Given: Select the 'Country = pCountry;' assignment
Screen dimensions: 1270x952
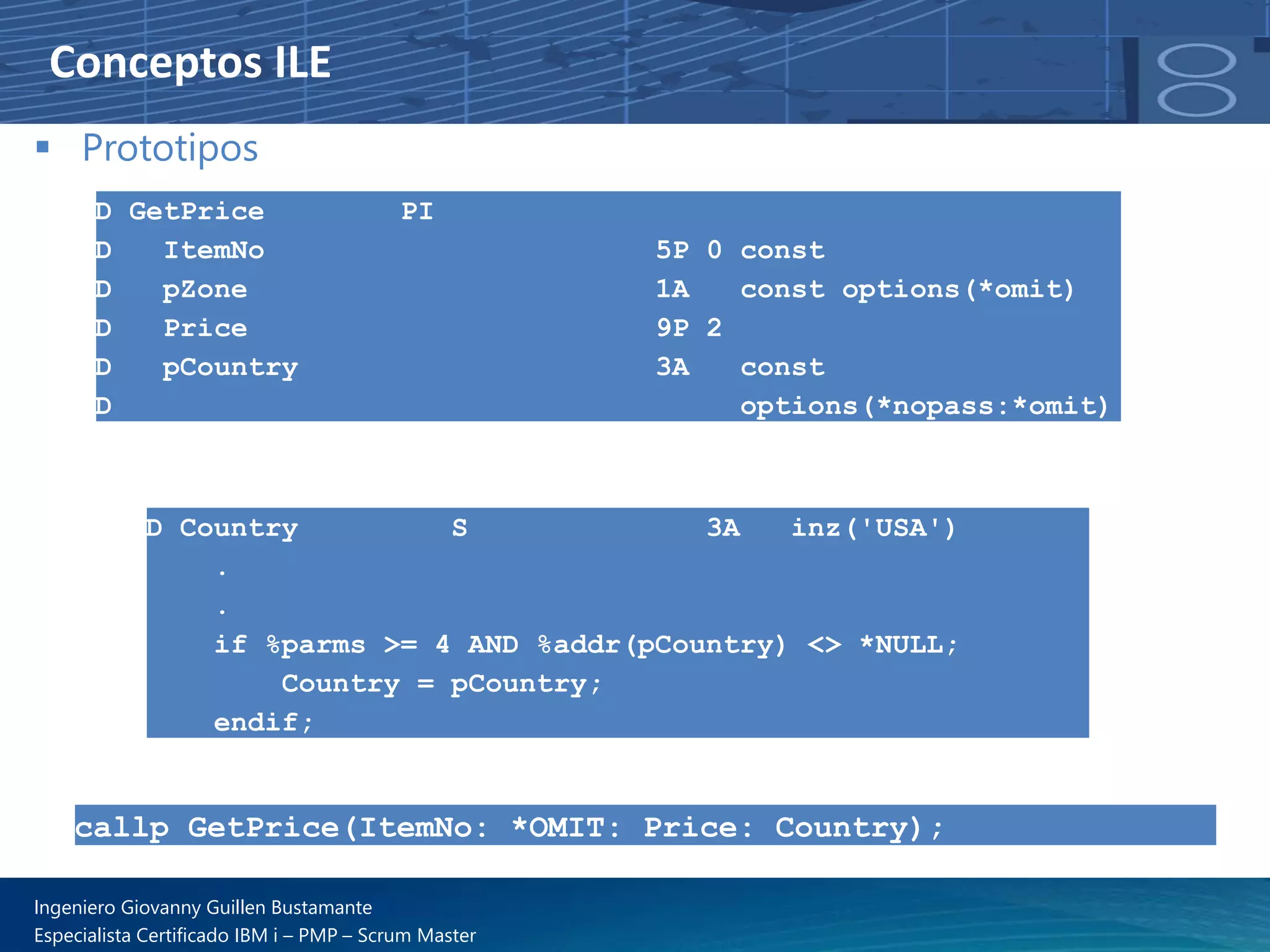Looking at the screenshot, I should tap(442, 684).
